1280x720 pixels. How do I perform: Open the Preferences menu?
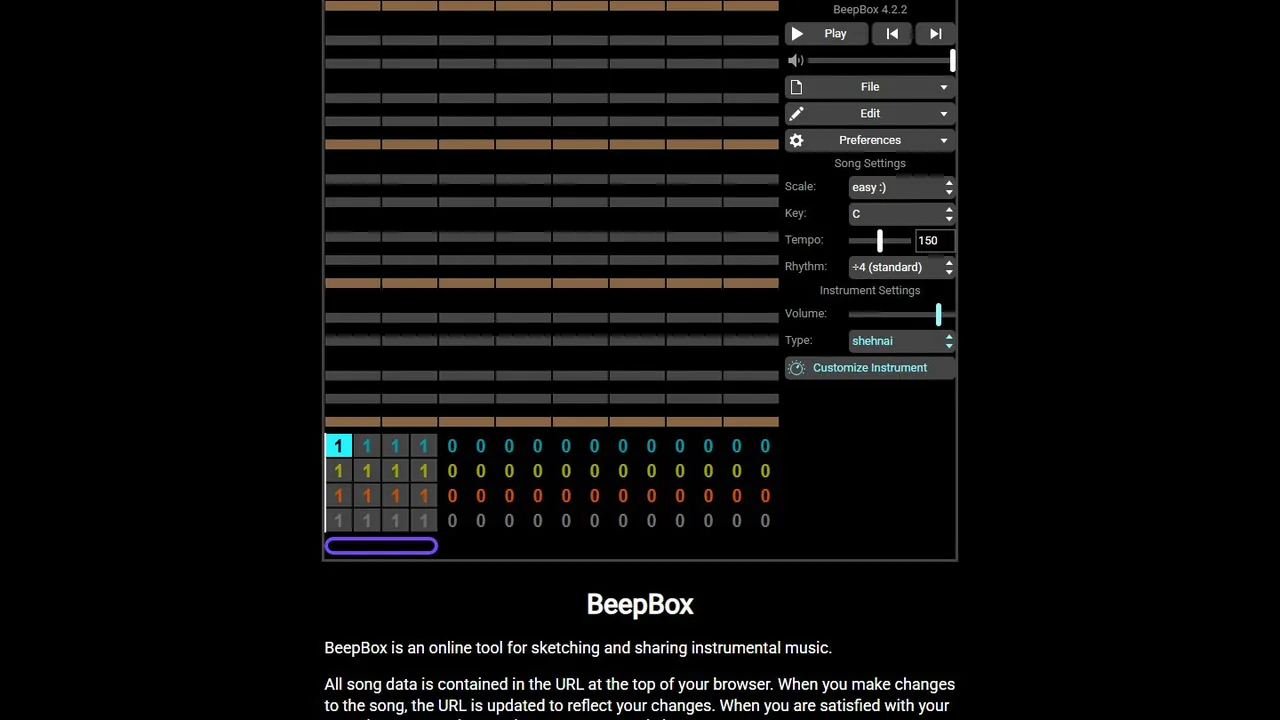(x=870, y=141)
